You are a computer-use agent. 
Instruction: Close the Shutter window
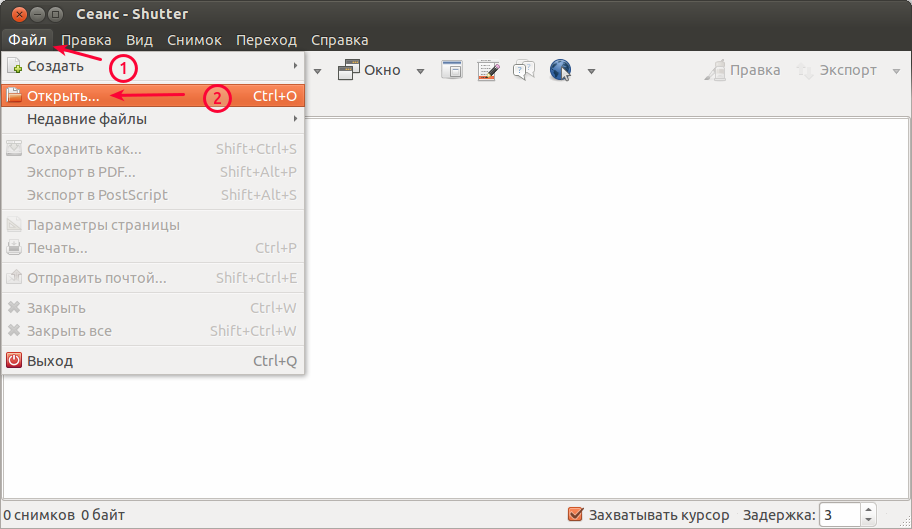pyautogui.click(x=19, y=14)
